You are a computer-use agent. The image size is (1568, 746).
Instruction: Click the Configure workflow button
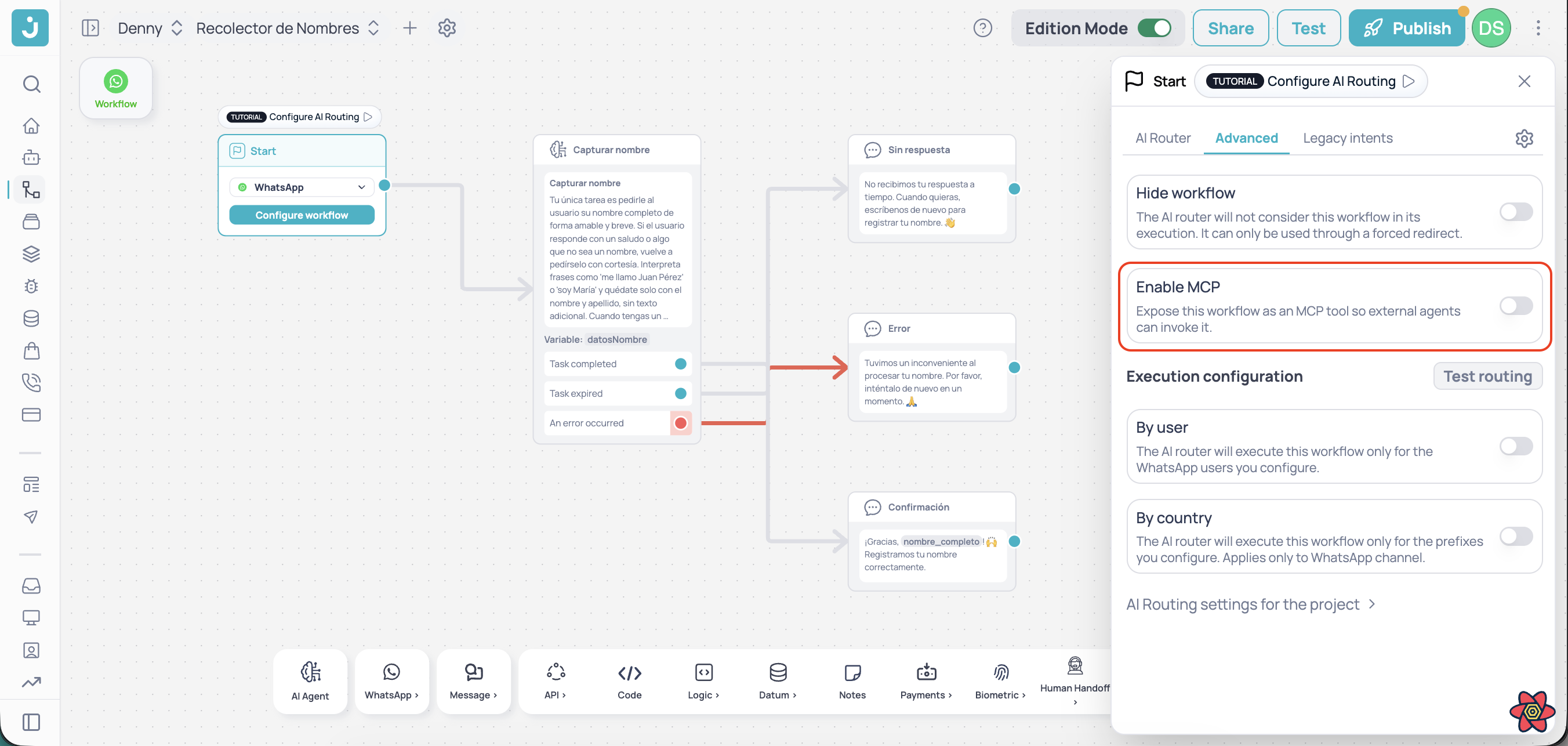tap(302, 215)
